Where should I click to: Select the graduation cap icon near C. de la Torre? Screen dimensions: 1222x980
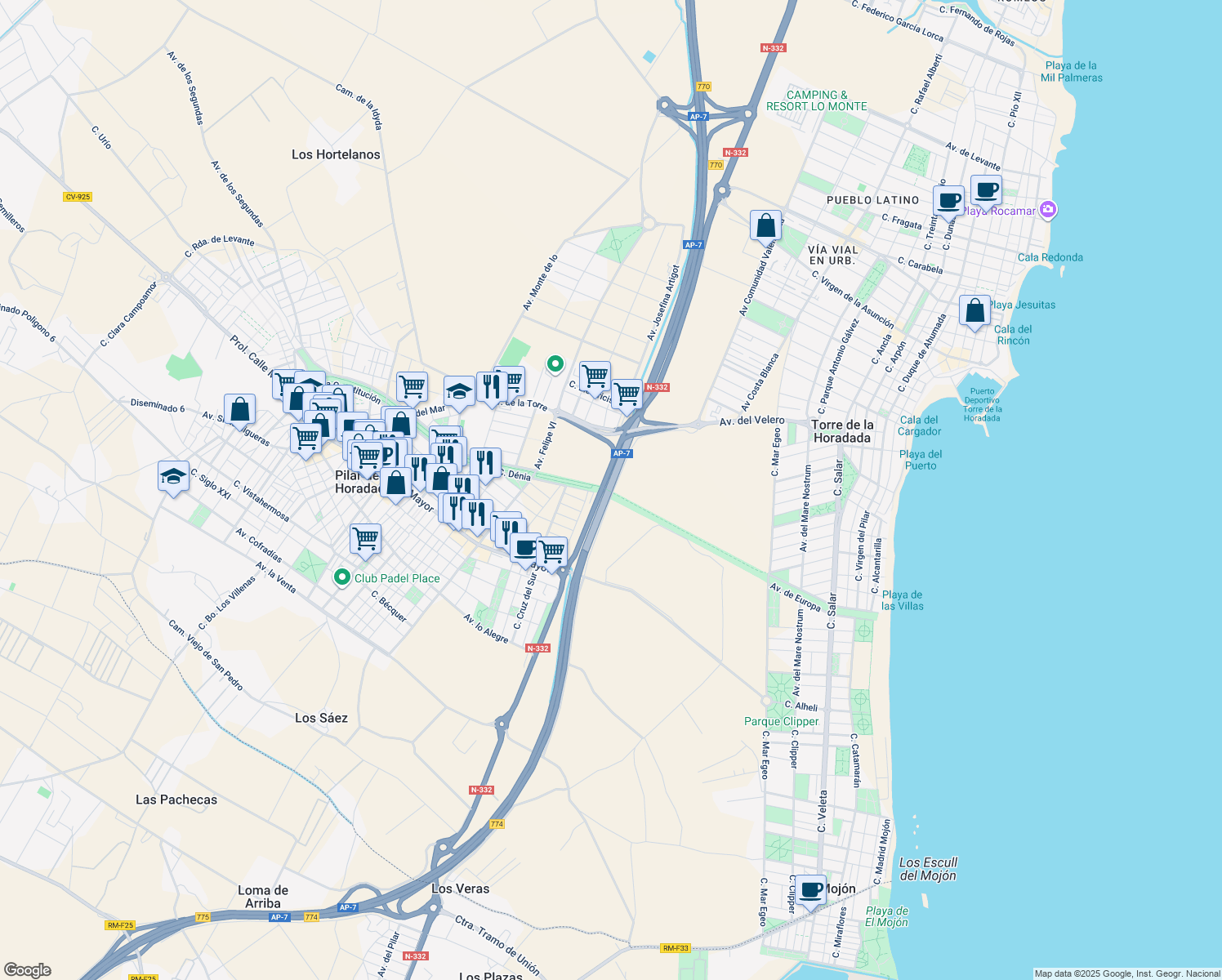[459, 390]
